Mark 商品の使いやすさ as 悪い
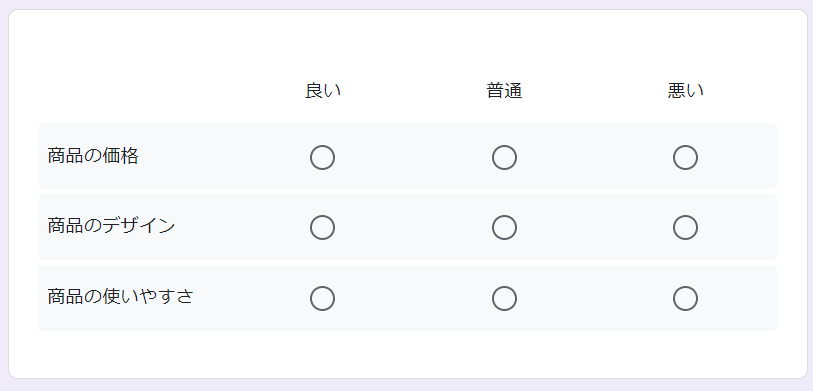The height and width of the screenshot is (391, 813). point(685,299)
